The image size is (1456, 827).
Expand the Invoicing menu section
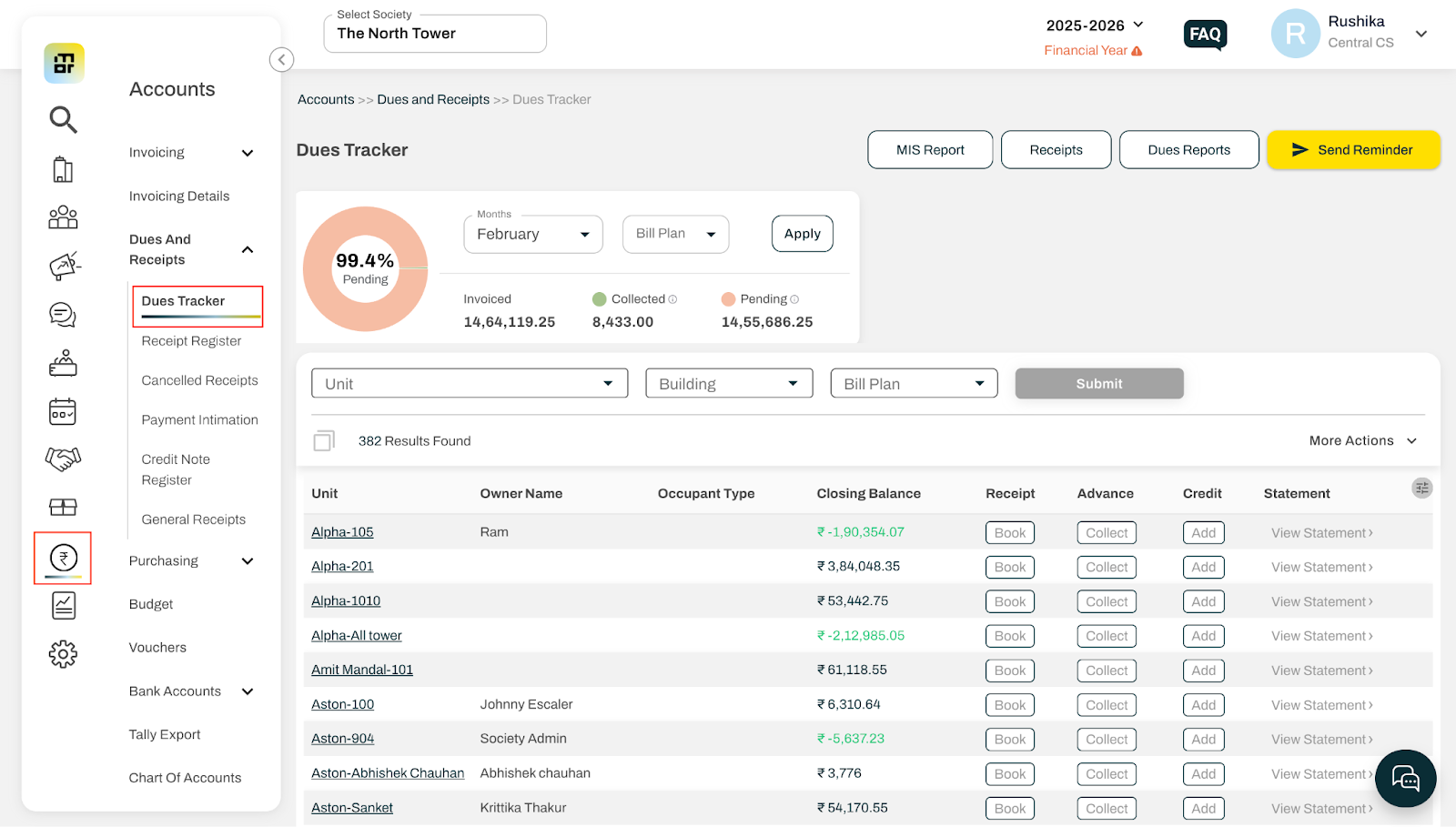click(247, 153)
